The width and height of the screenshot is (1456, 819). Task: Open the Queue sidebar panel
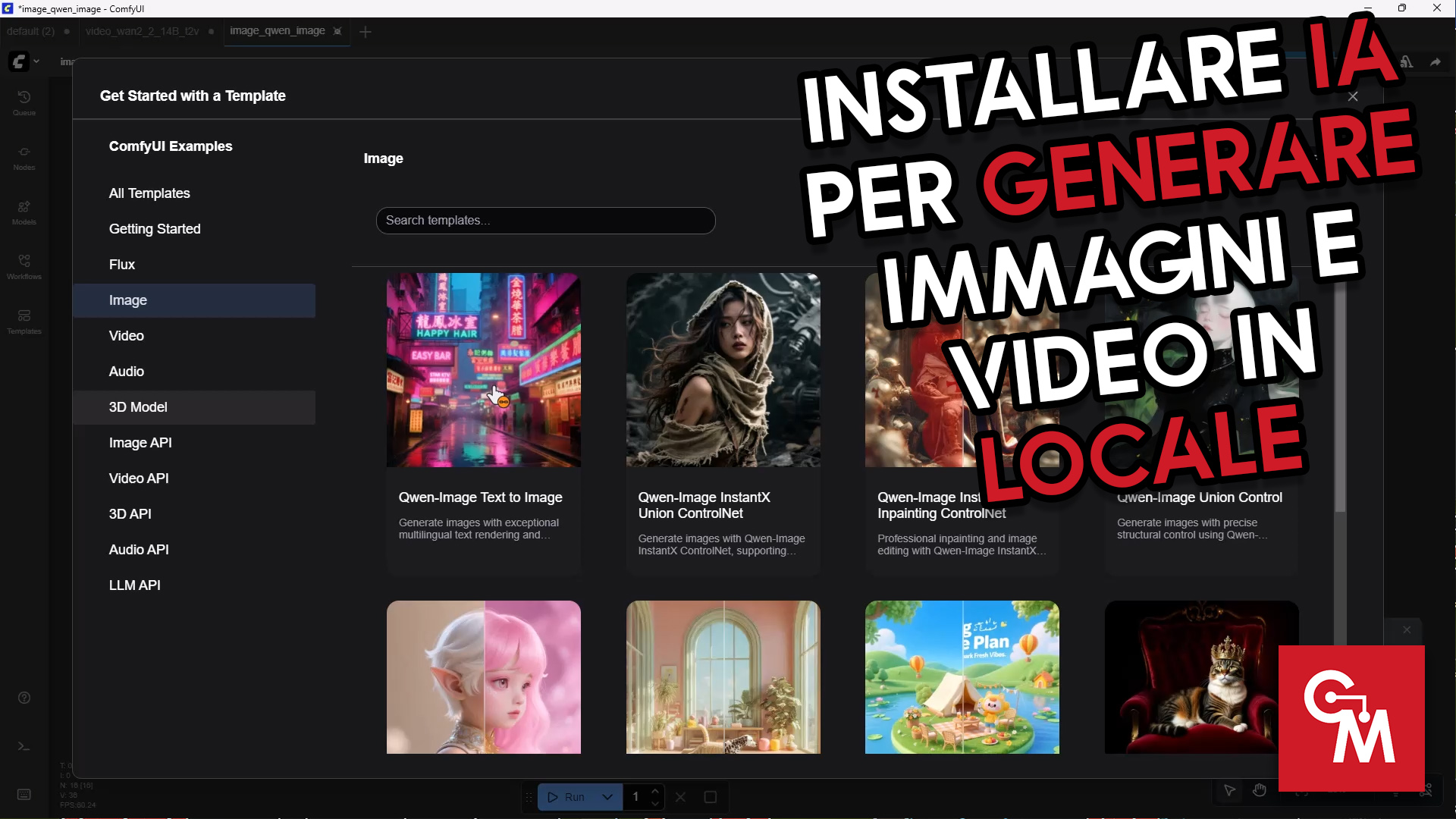pyautogui.click(x=24, y=102)
